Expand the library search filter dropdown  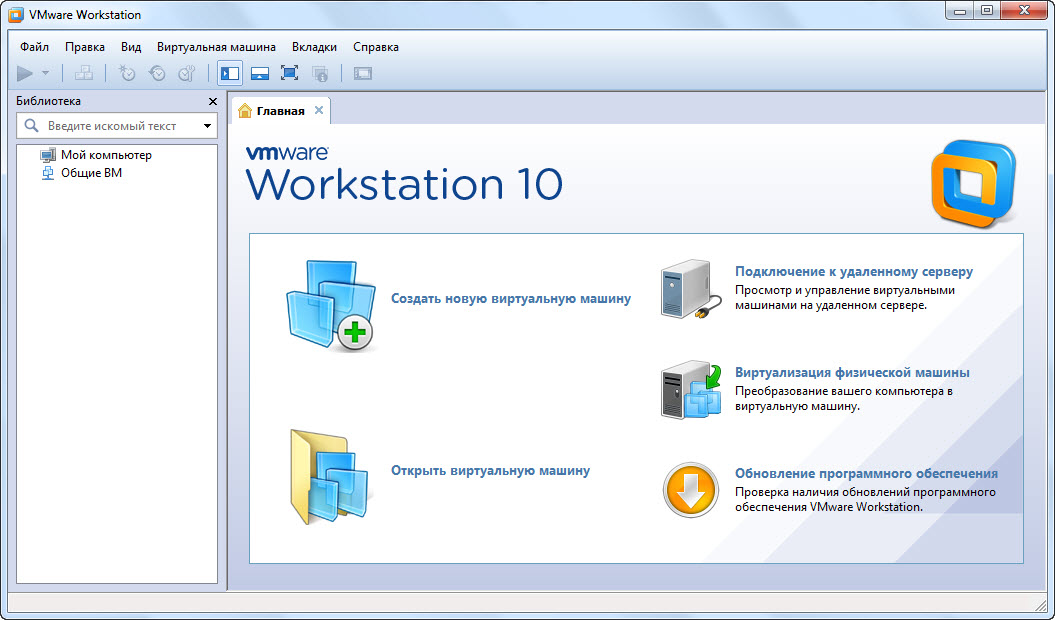pyautogui.click(x=207, y=126)
